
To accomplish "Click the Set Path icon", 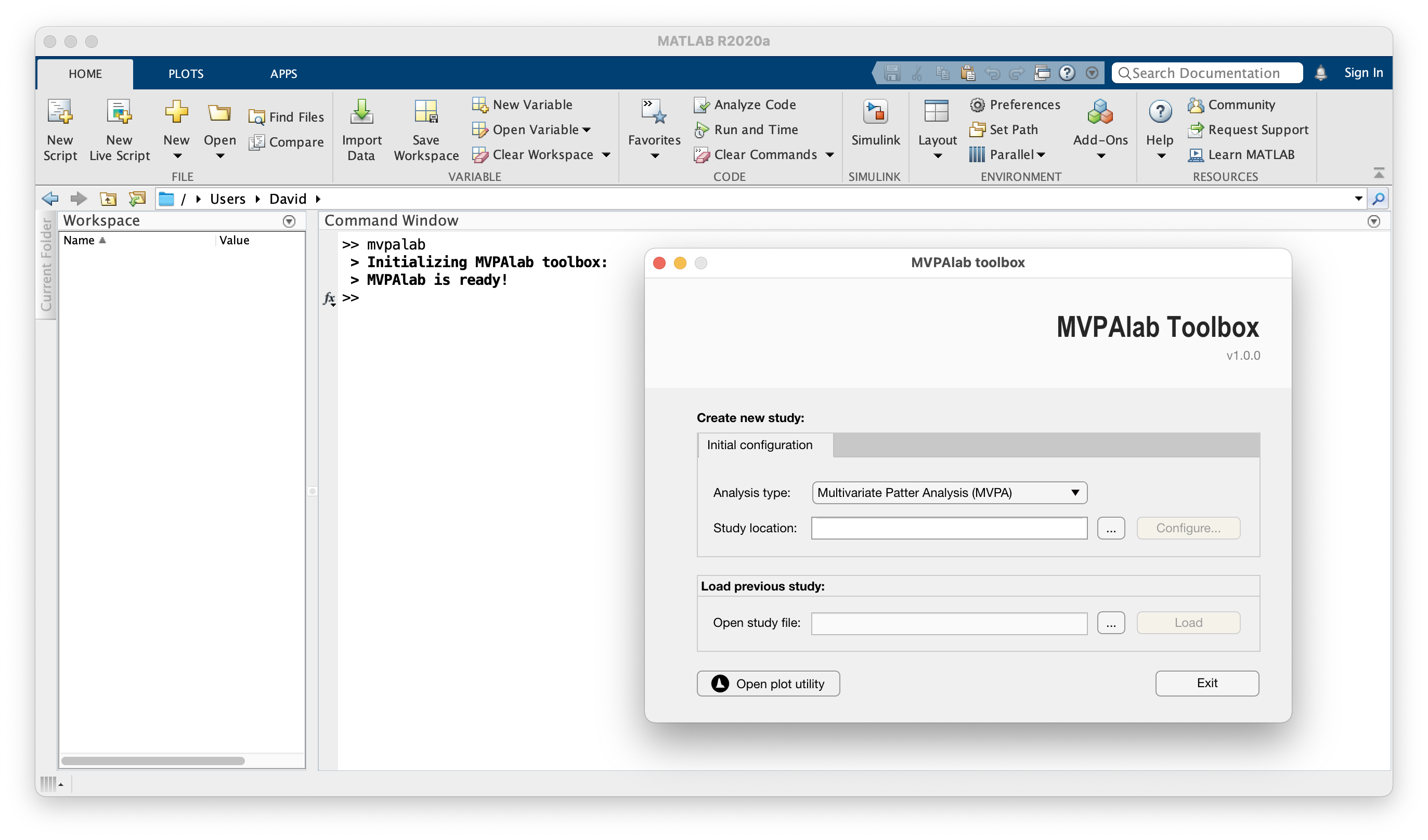I will (977, 130).
